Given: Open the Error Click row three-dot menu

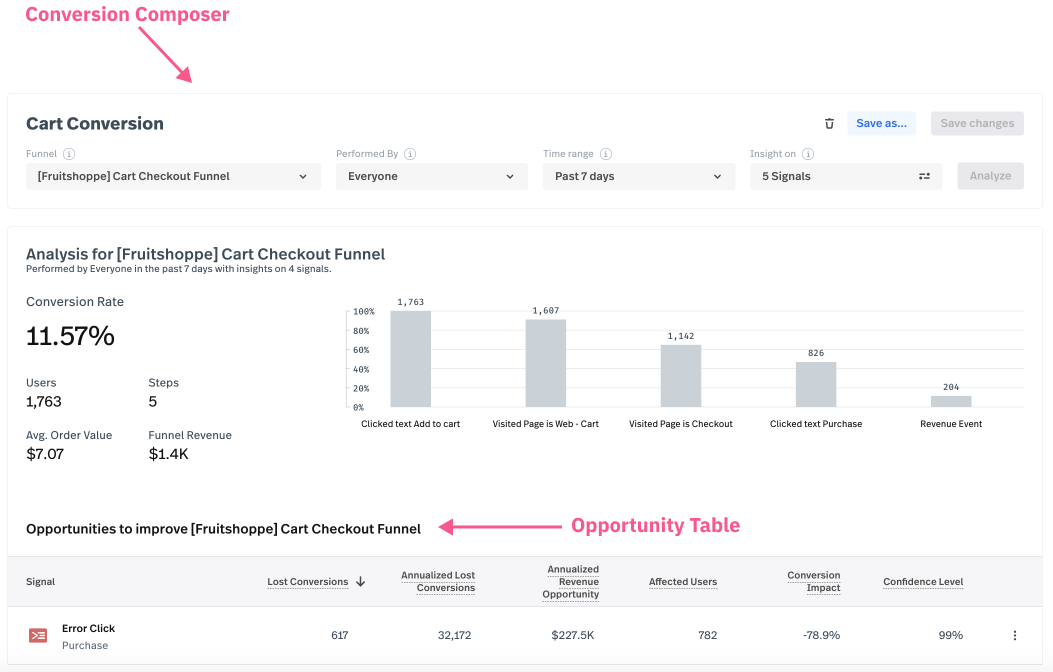Looking at the screenshot, I should [1015, 635].
